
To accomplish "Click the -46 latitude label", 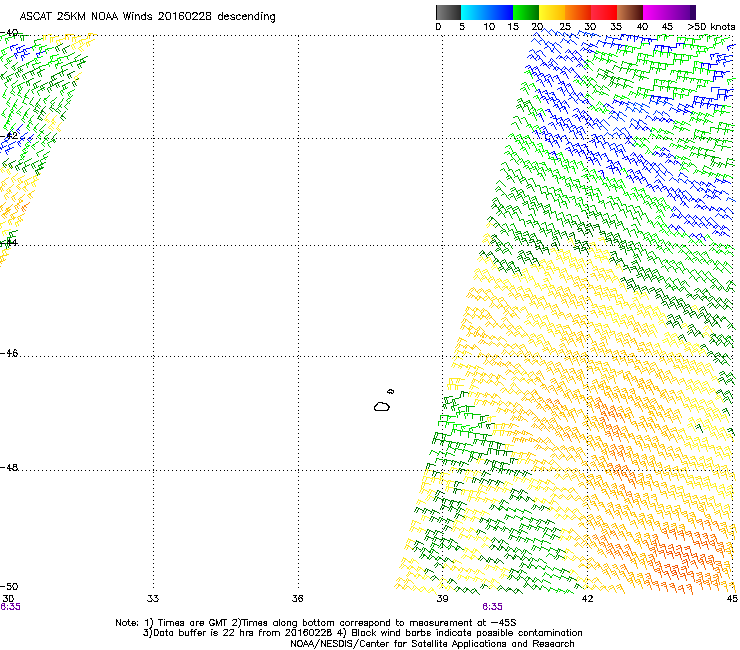I will 9,354.
